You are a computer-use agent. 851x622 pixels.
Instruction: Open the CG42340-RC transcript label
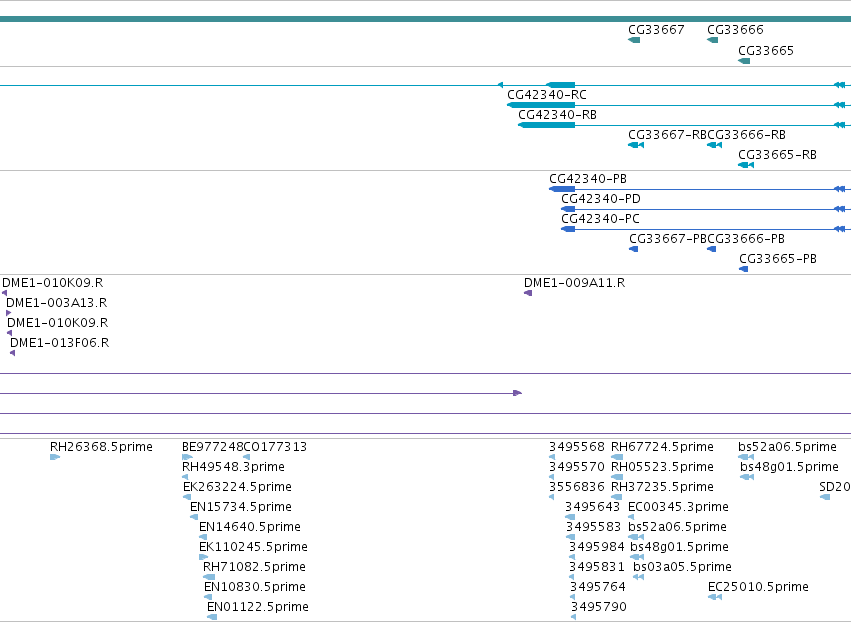(x=547, y=95)
